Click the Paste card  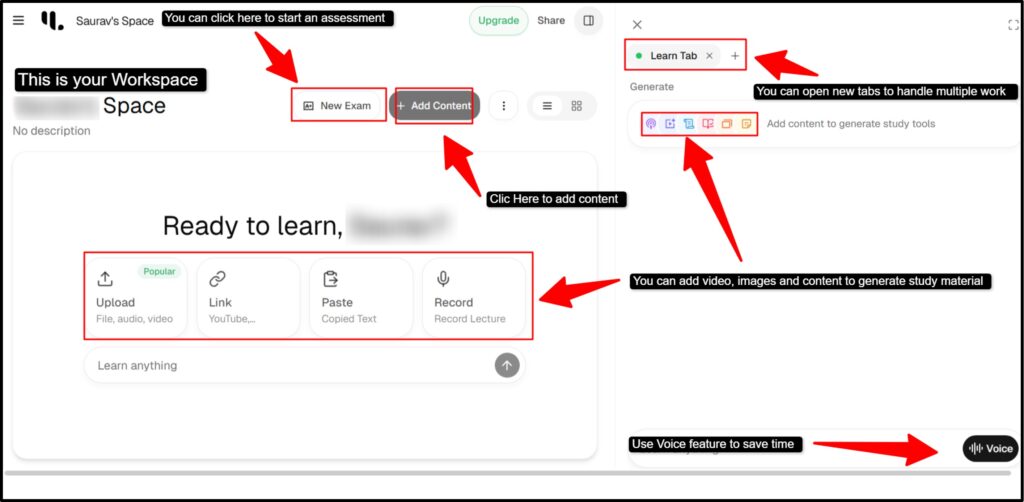point(361,297)
